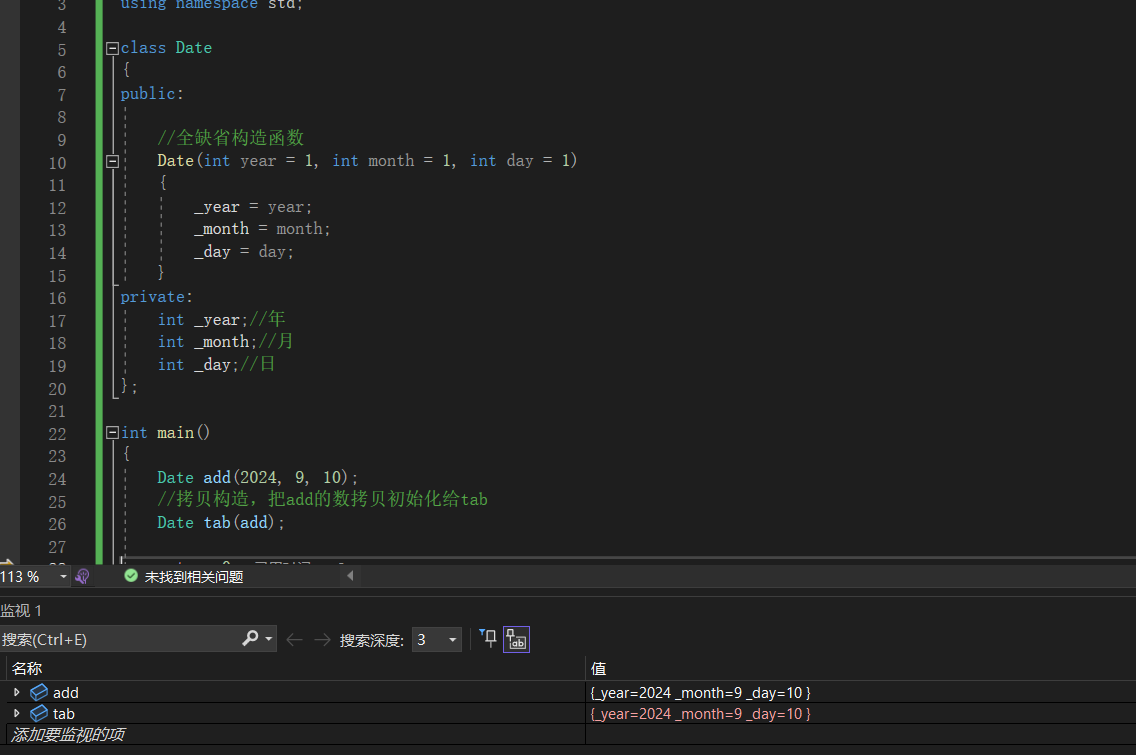This screenshot has width=1136, height=755.
Task: Expand the add variable in watch list
Action: 17,693
